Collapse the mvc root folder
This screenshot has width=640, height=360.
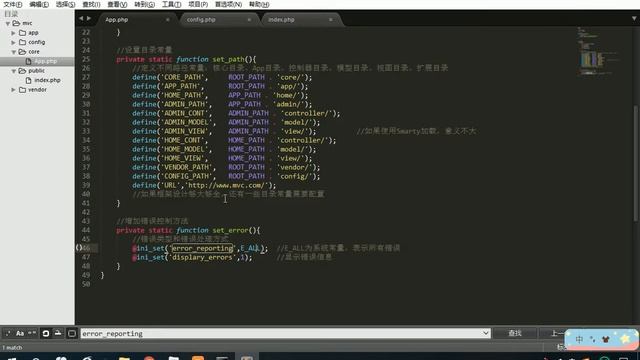point(8,23)
